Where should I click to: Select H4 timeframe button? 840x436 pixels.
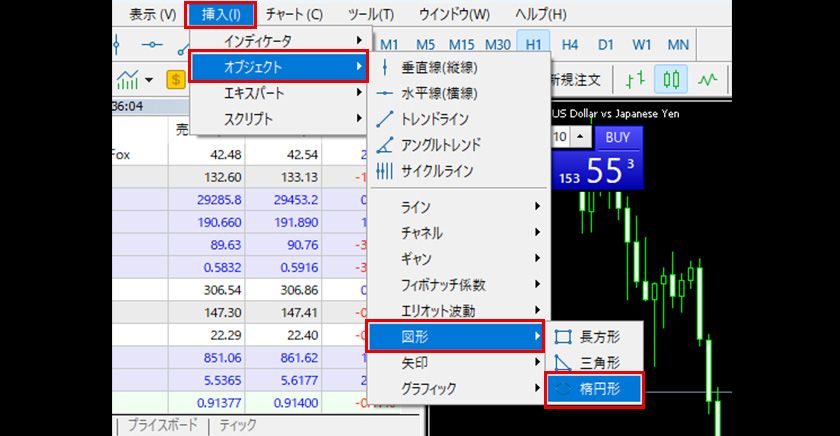pos(570,44)
